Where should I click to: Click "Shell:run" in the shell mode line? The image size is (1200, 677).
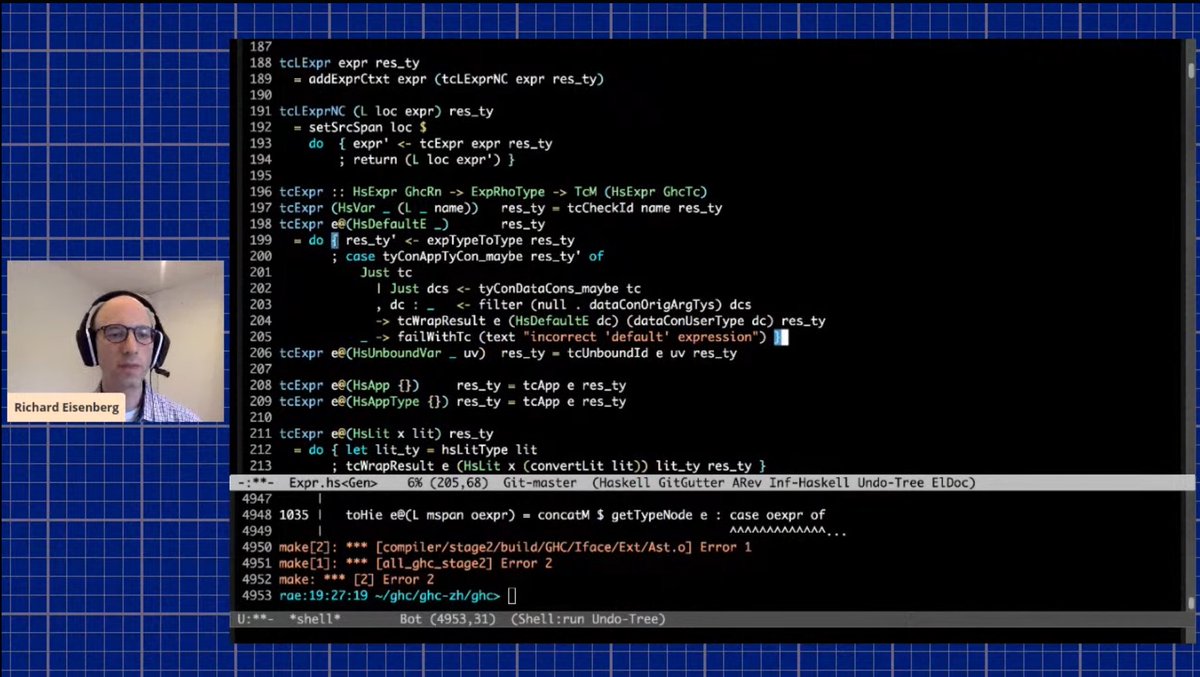(x=551, y=619)
